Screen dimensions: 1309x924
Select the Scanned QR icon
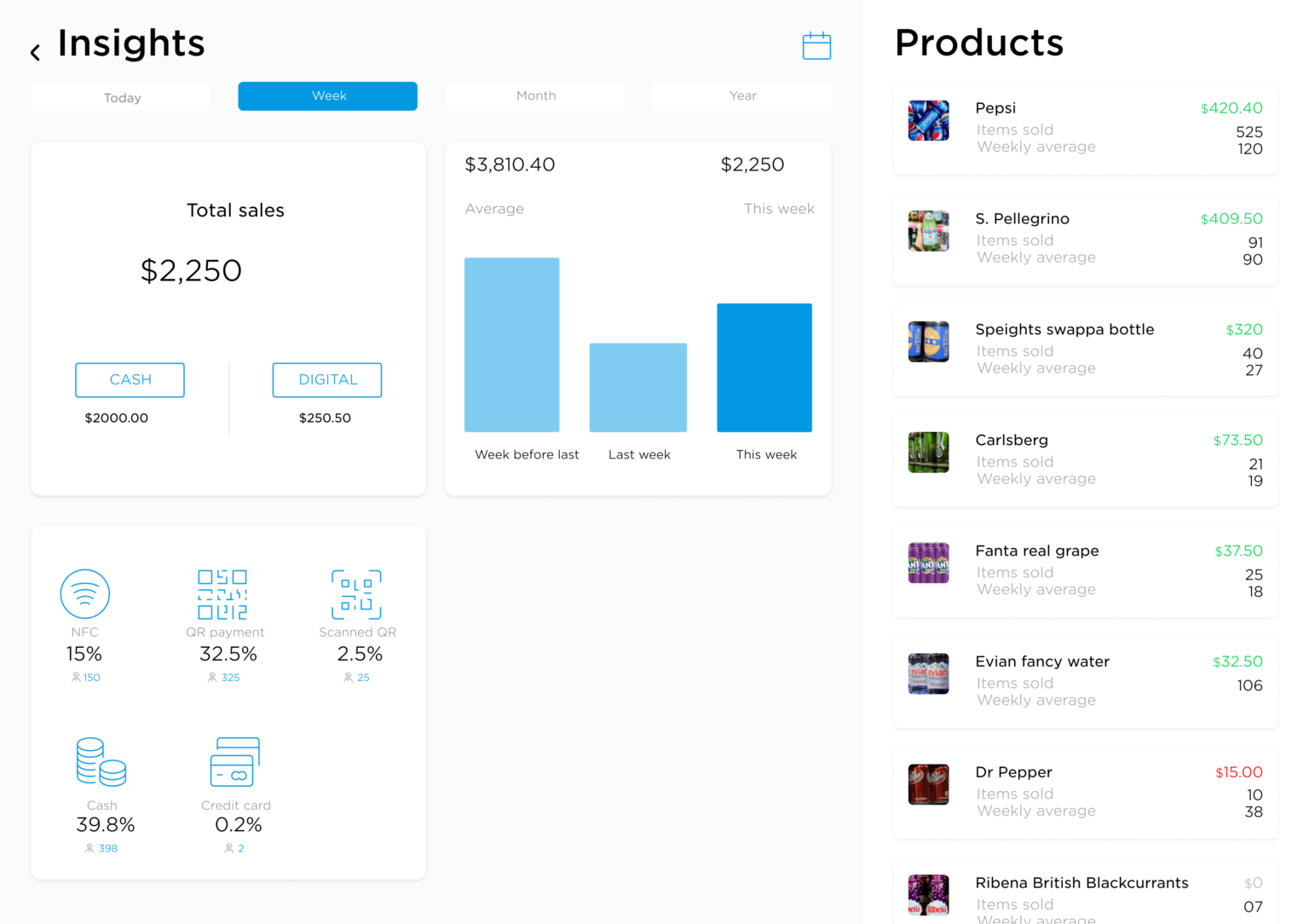pyautogui.click(x=357, y=594)
